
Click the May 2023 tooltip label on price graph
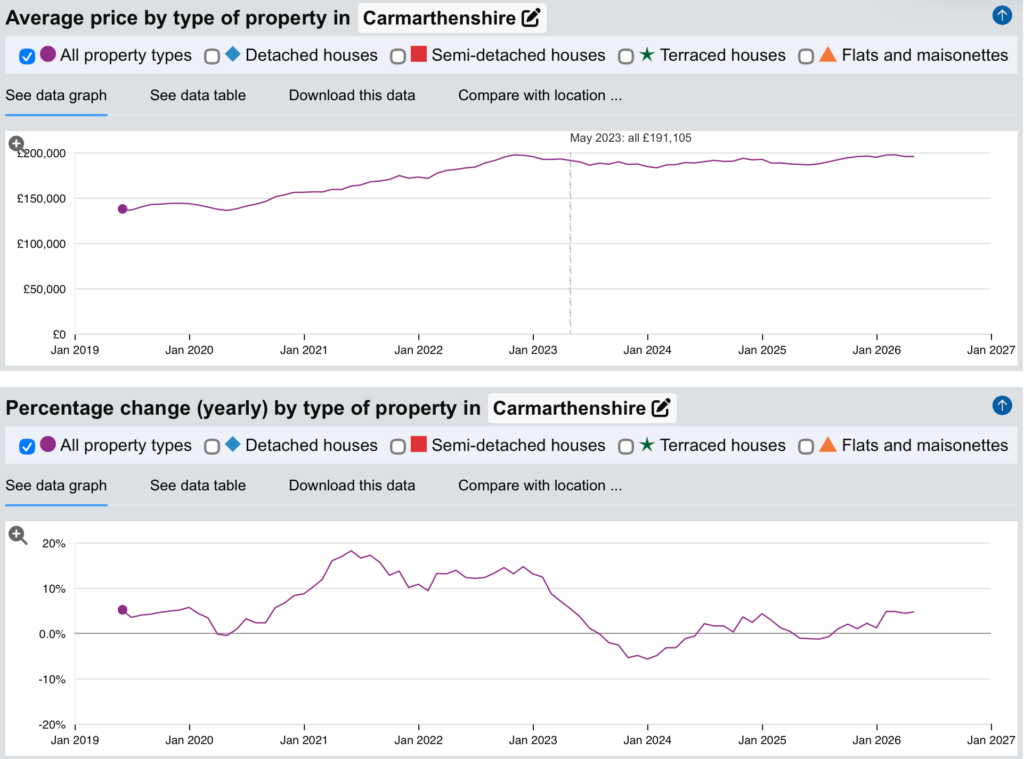coord(630,138)
